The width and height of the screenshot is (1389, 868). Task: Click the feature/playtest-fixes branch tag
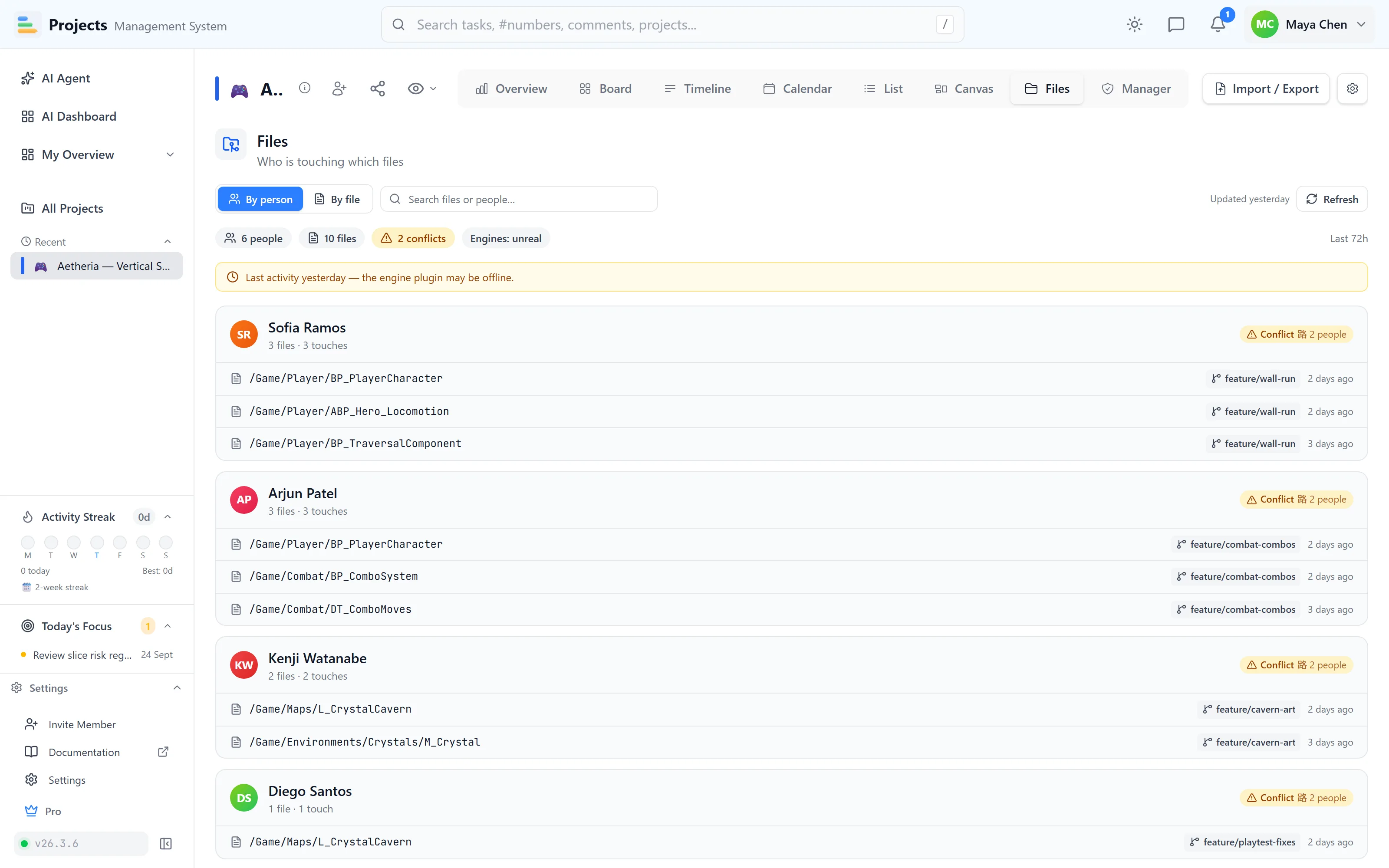click(x=1242, y=842)
